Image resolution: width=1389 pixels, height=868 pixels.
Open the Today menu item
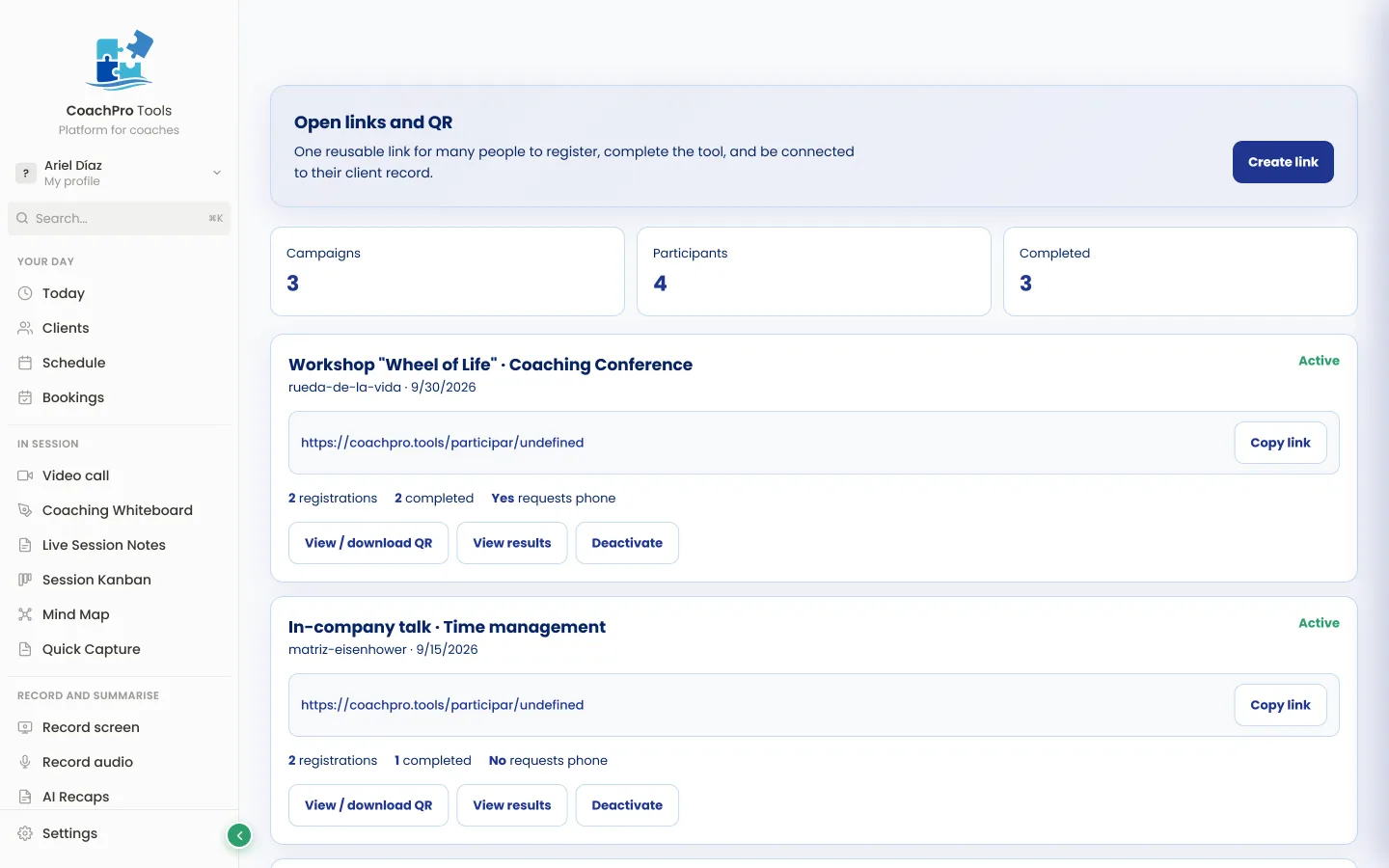119,293
